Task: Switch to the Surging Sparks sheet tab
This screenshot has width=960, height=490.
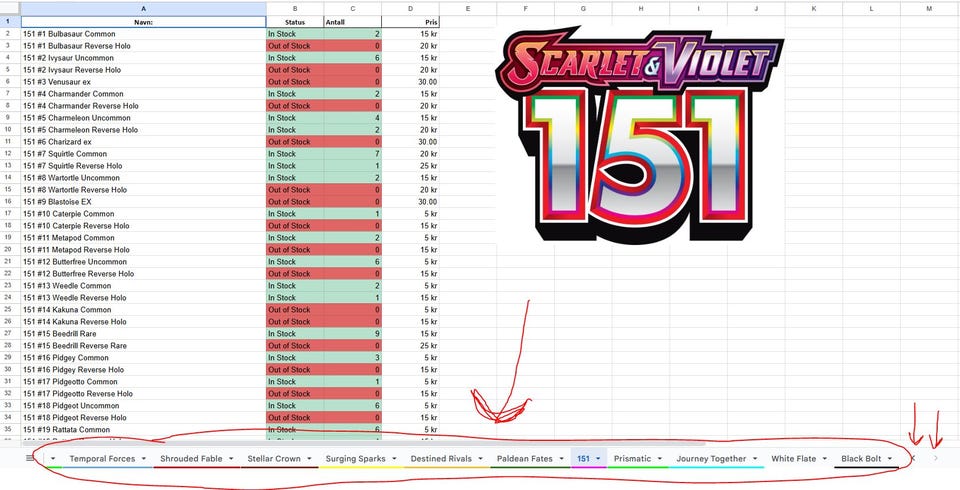Action: point(355,458)
